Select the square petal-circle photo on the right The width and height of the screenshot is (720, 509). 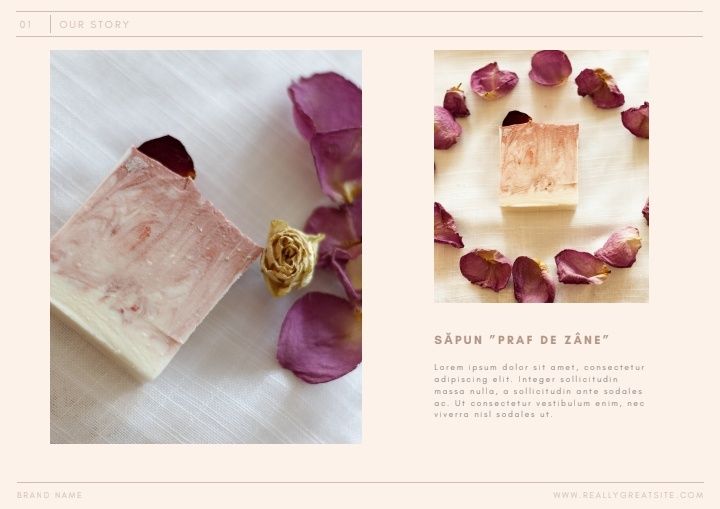(x=541, y=176)
